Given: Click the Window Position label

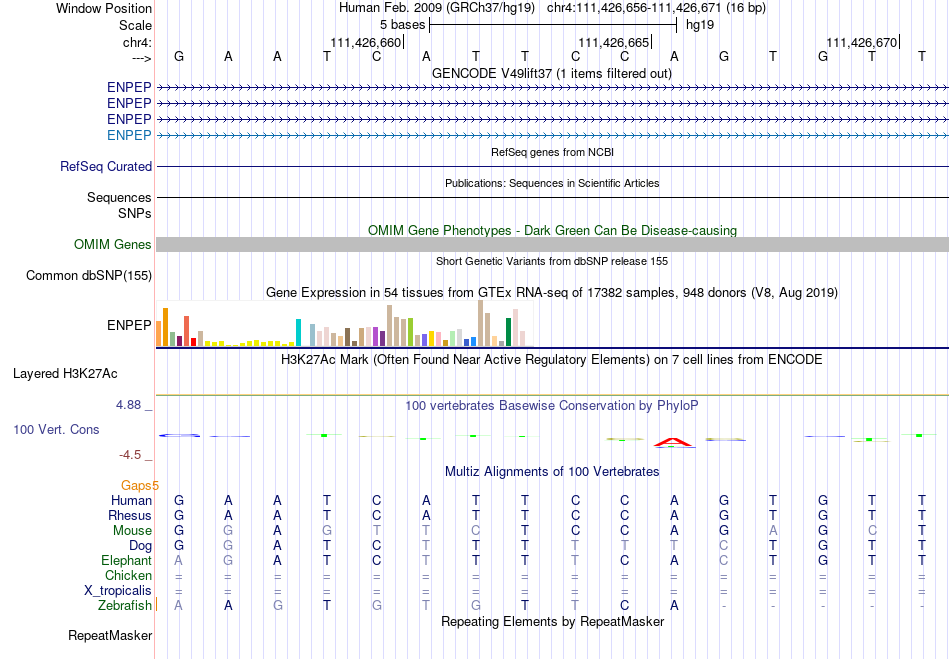Looking at the screenshot, I should pyautogui.click(x=104, y=8).
